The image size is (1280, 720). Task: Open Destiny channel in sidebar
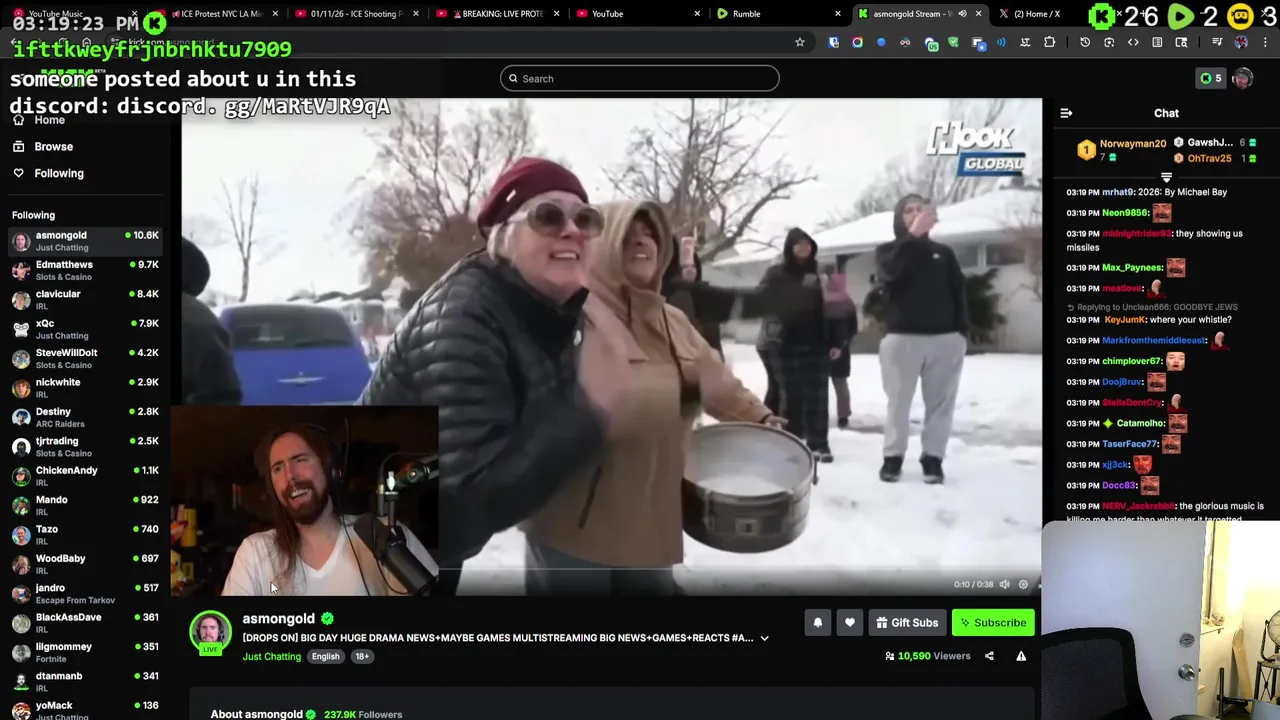pos(85,417)
